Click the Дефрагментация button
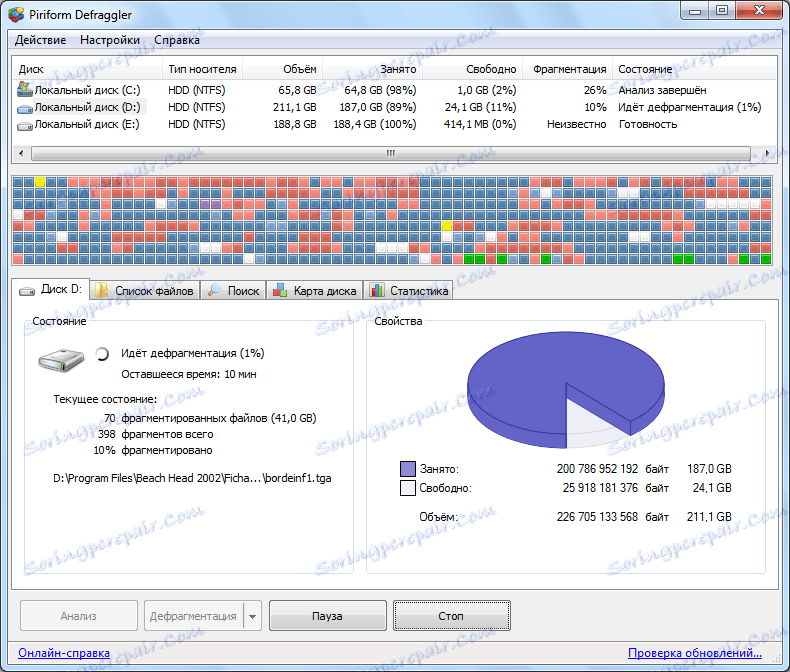The width and height of the screenshot is (790, 672). (x=193, y=616)
